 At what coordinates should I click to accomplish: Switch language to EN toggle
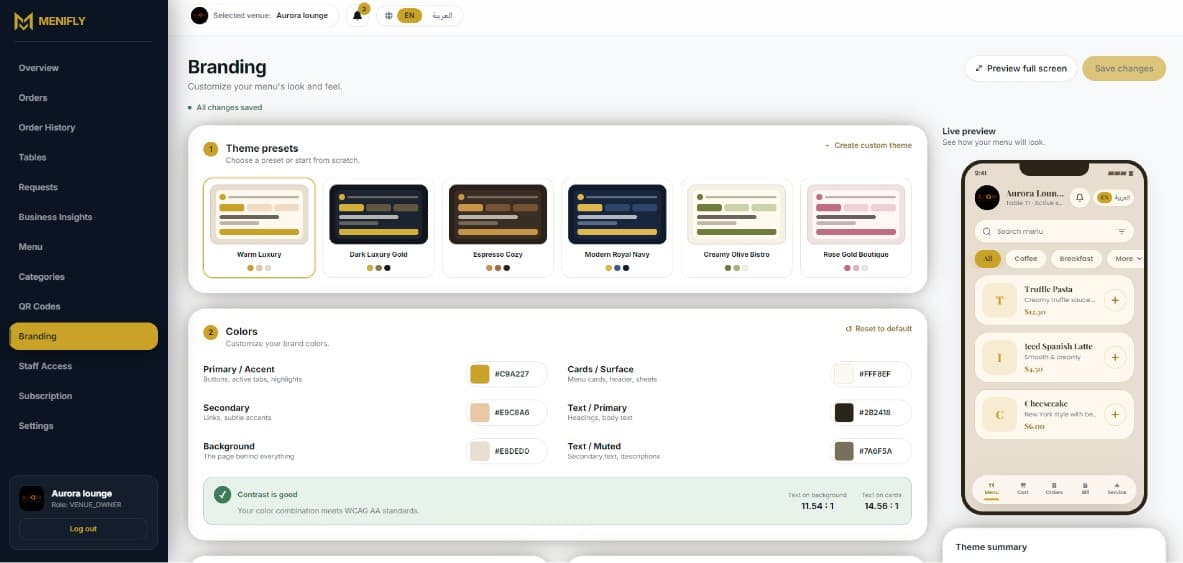coord(410,15)
